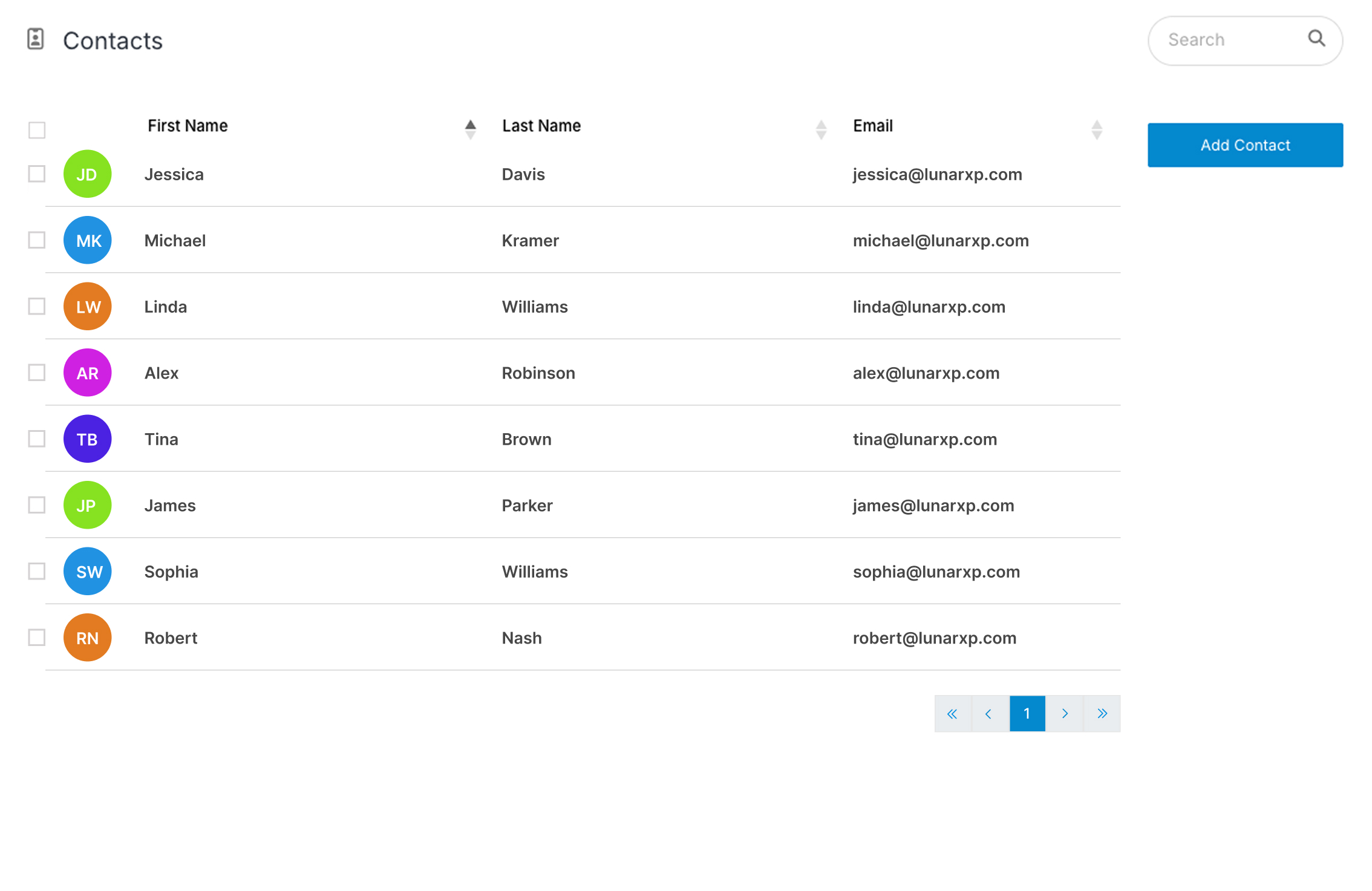
Task: Click the first name Sophia
Action: [x=171, y=572]
